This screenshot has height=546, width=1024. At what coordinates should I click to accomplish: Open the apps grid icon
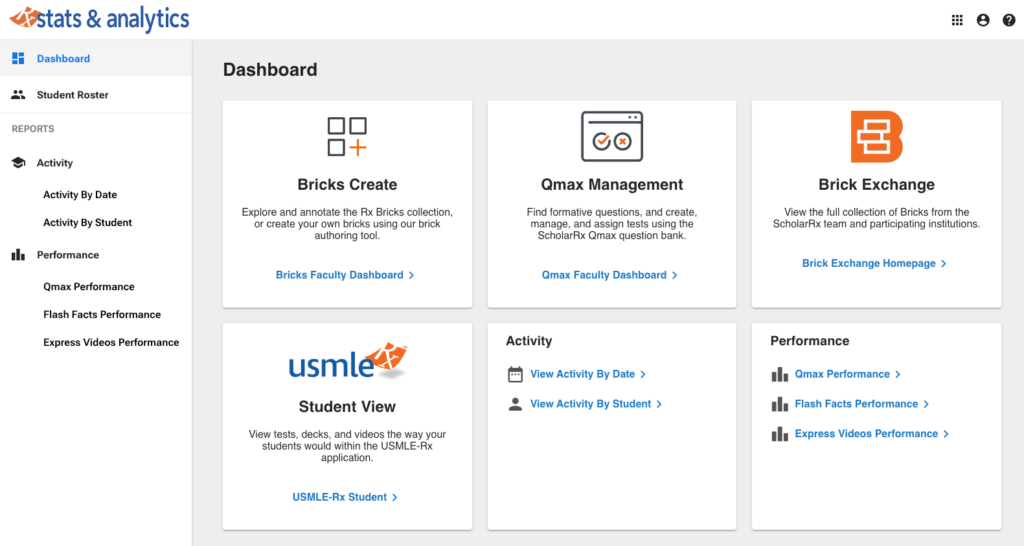957,20
